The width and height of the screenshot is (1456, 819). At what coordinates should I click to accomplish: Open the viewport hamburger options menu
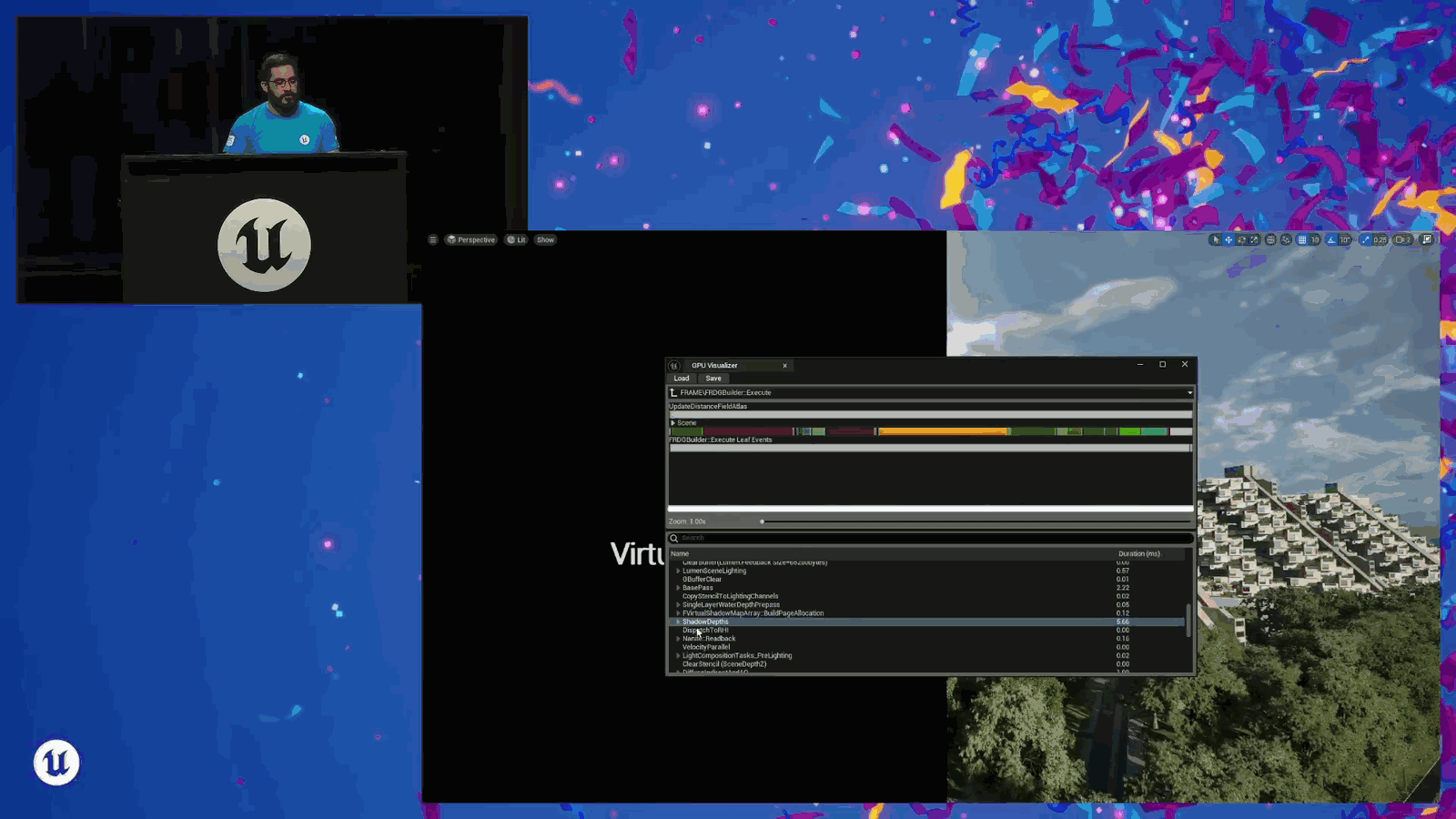coord(432,240)
